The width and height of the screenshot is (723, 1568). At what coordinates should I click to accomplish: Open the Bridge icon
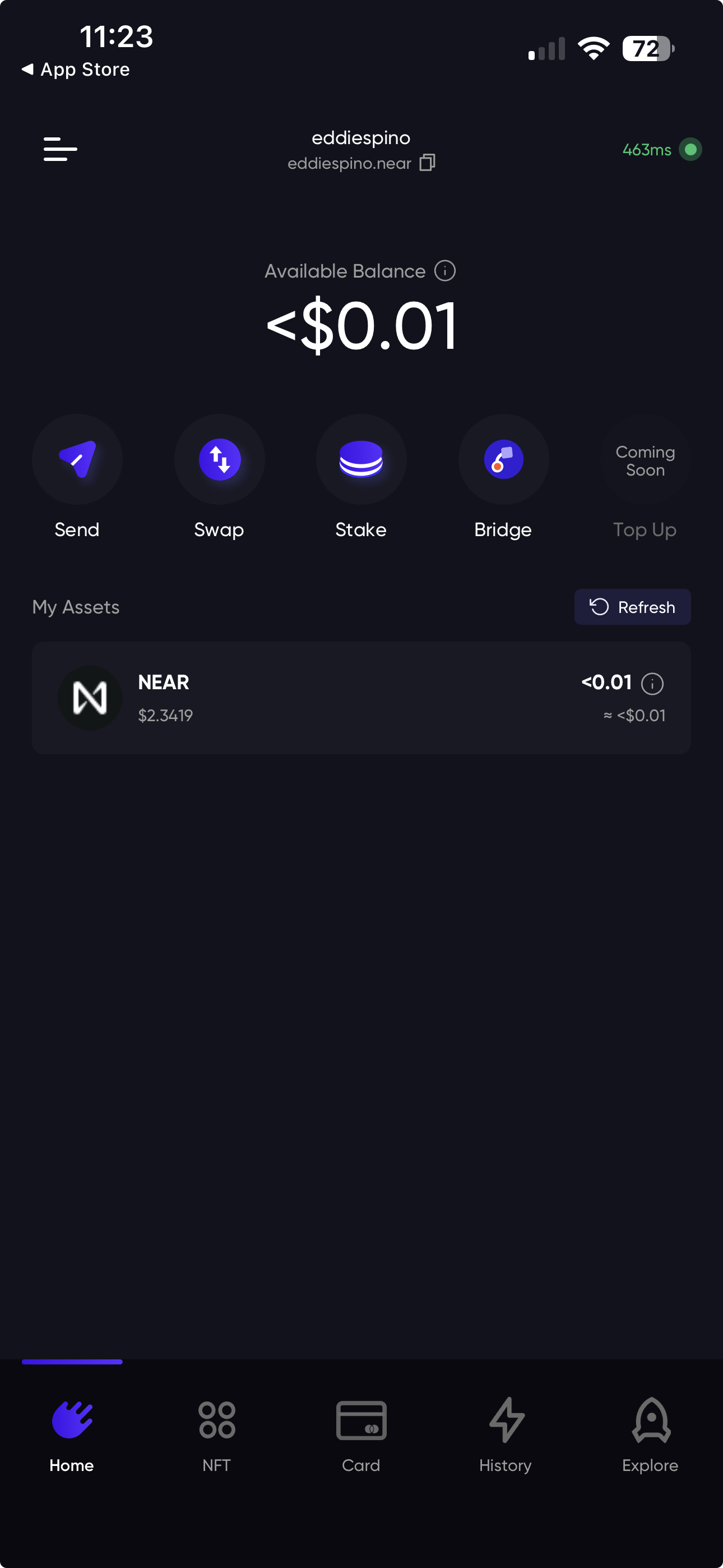pyautogui.click(x=503, y=459)
